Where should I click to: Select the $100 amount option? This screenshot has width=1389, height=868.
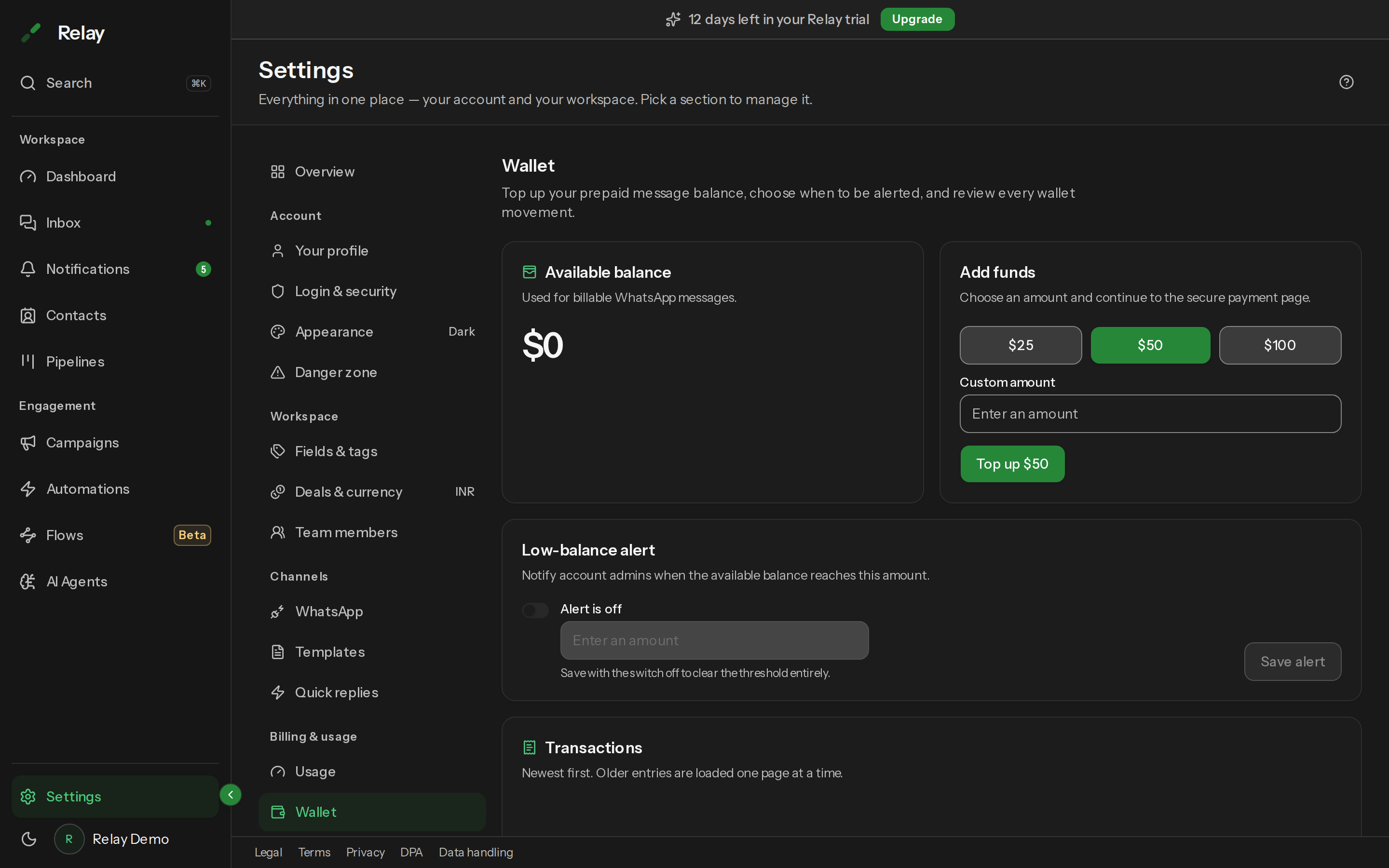(1280, 345)
